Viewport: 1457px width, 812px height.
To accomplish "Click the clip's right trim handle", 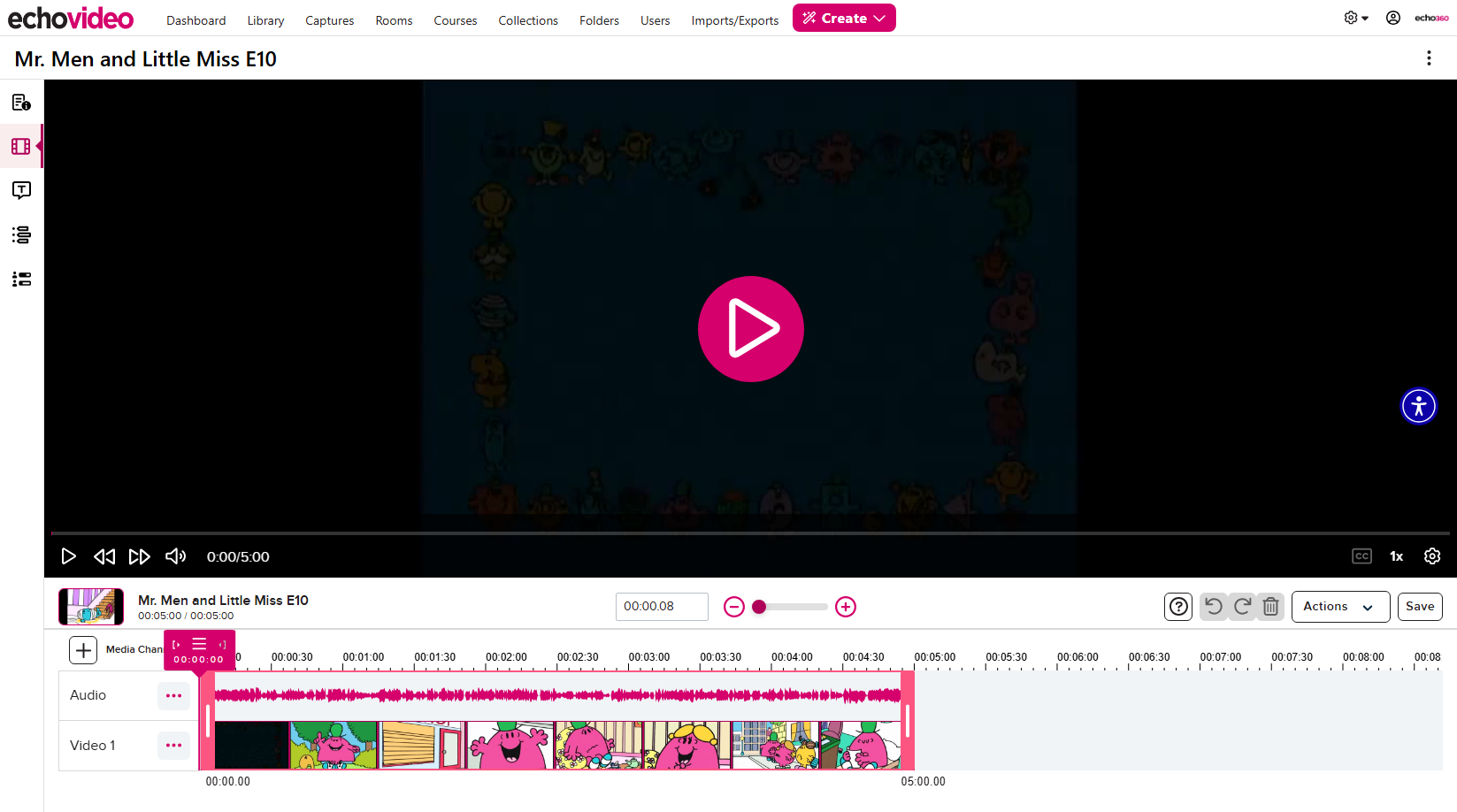I will pyautogui.click(x=908, y=721).
